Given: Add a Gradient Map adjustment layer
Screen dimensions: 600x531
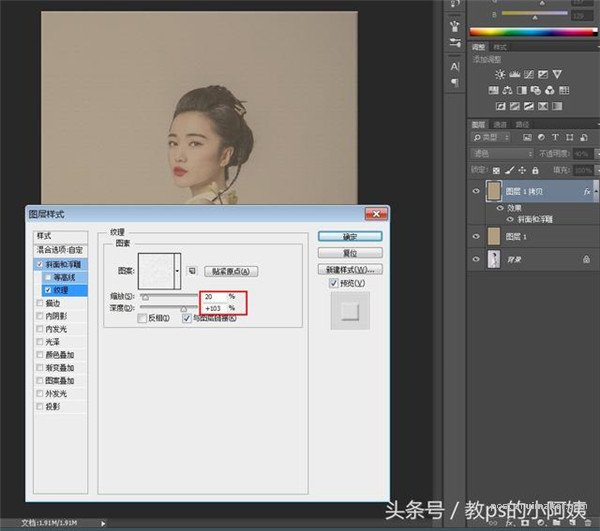Looking at the screenshot, I should pos(557,106).
